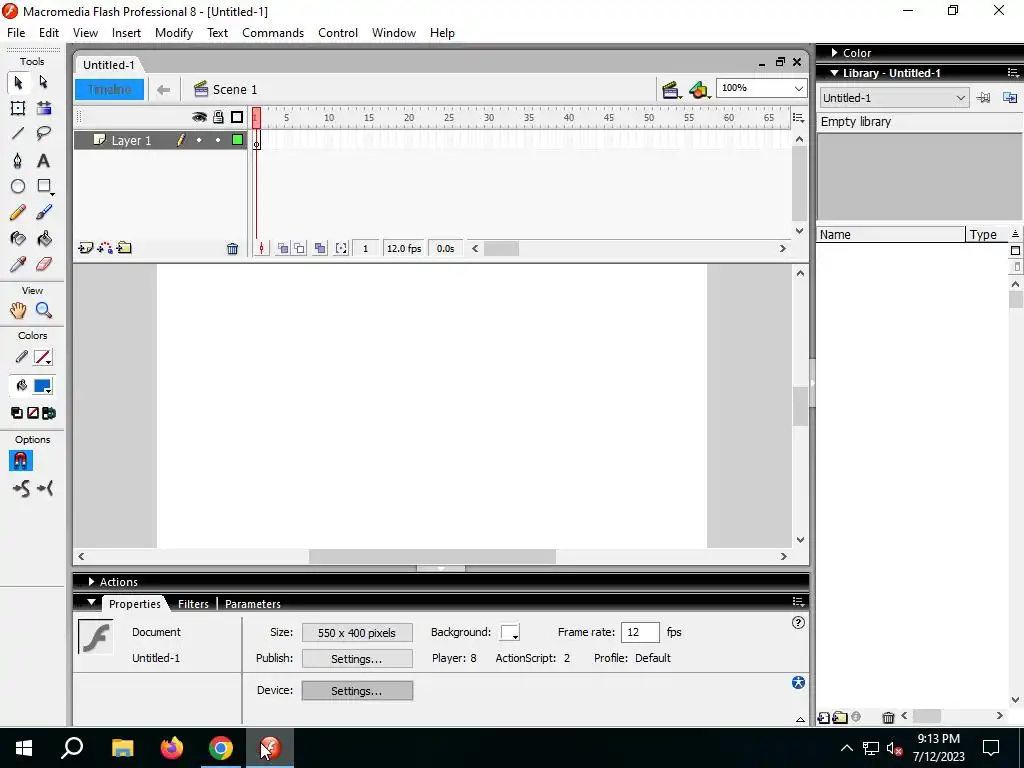Screen dimensions: 1024x768
Task: Select the Free Transform tool
Action: (x=18, y=108)
